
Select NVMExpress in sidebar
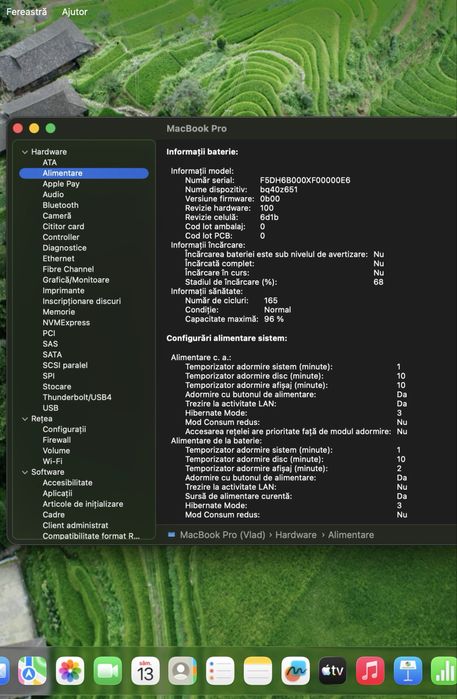[66, 323]
